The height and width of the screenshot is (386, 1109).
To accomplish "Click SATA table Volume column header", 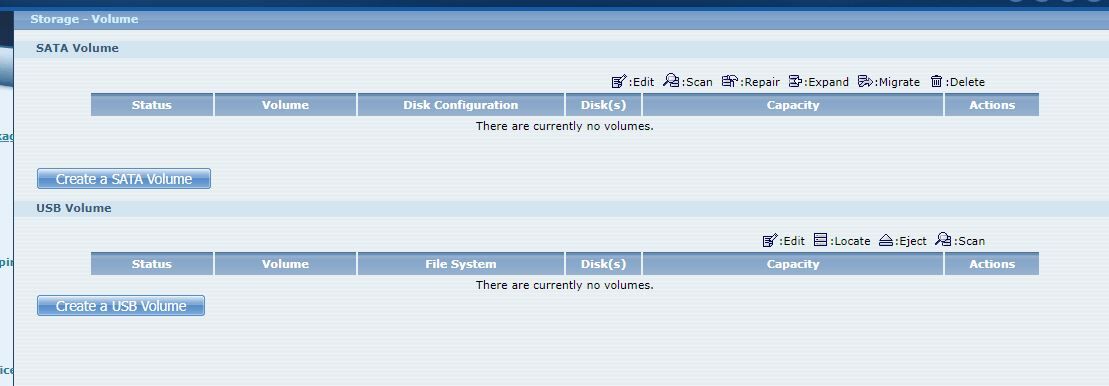I will click(285, 105).
